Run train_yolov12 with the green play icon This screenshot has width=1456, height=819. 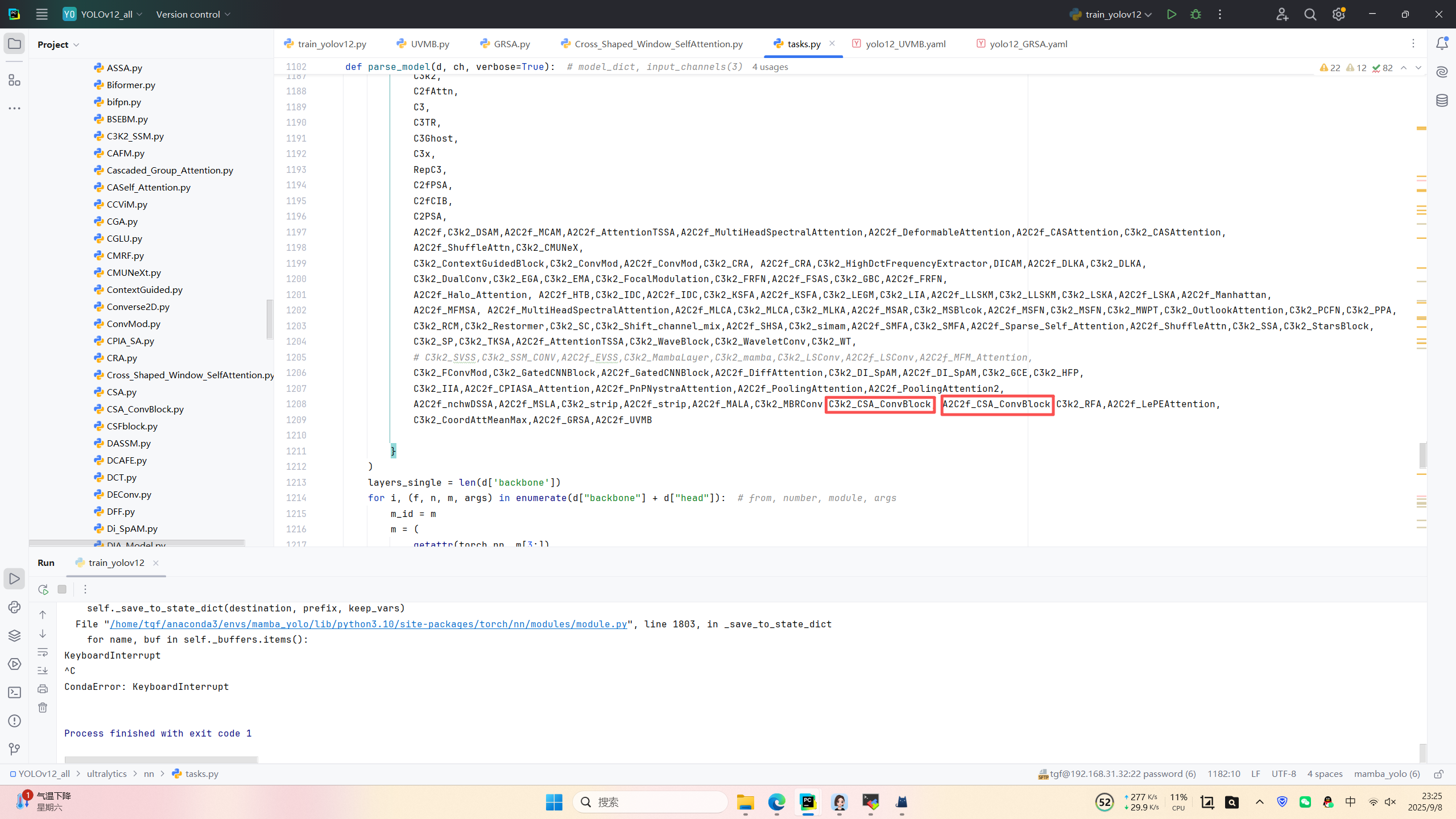pos(1171,14)
